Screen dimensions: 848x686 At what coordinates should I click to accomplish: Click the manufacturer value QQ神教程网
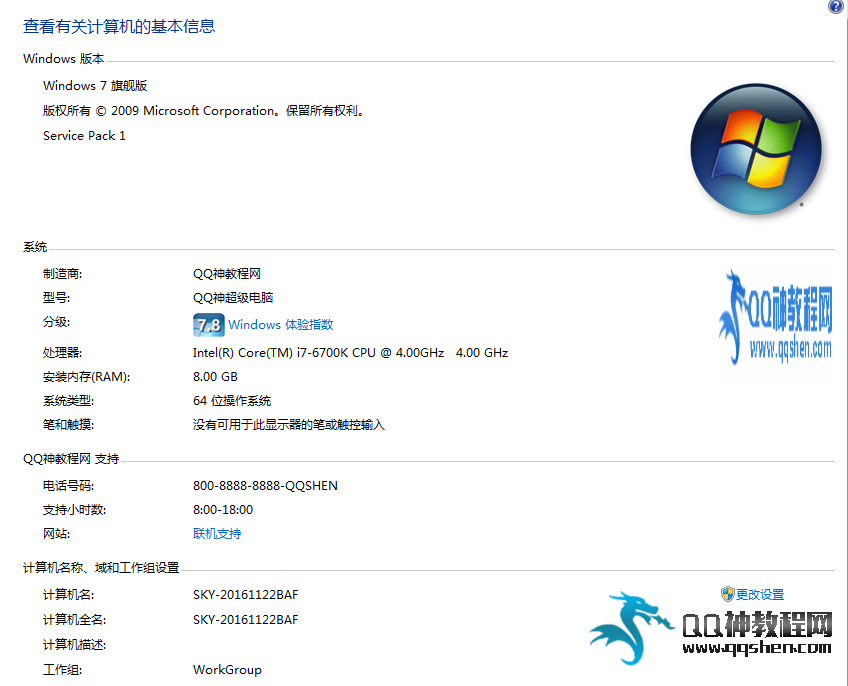click(227, 274)
